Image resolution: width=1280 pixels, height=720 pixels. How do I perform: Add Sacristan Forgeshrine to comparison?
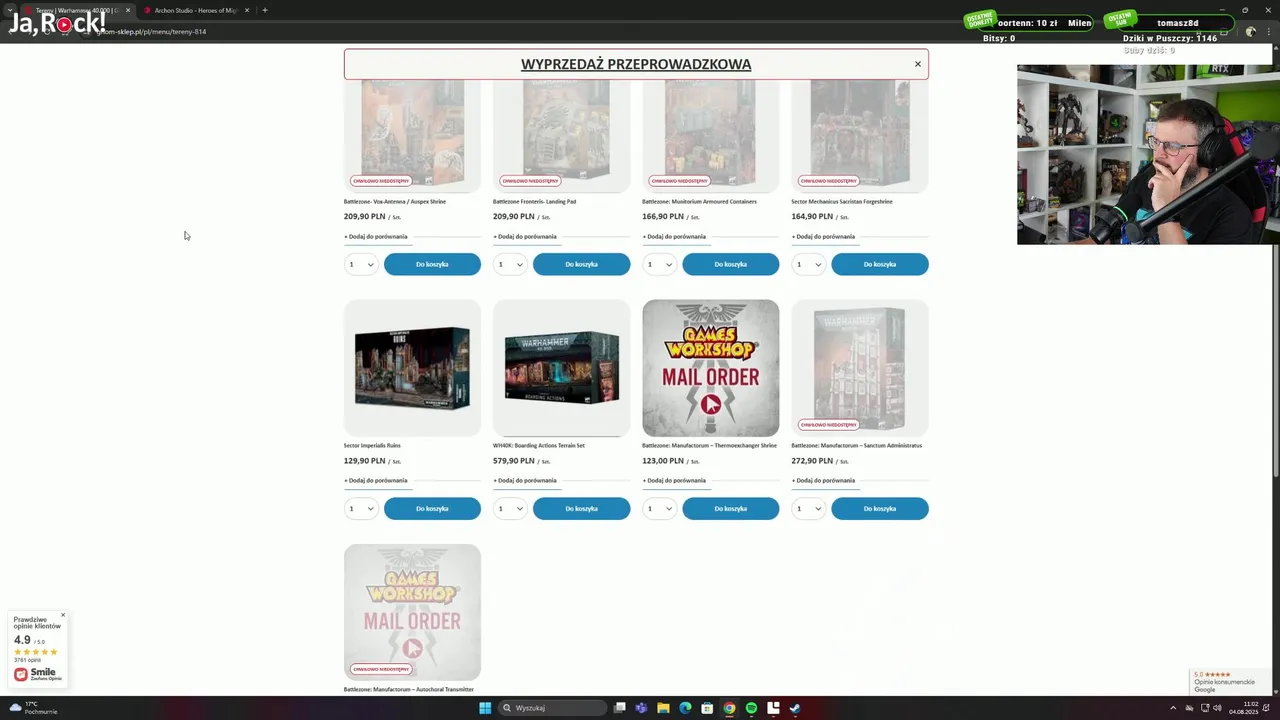click(823, 237)
